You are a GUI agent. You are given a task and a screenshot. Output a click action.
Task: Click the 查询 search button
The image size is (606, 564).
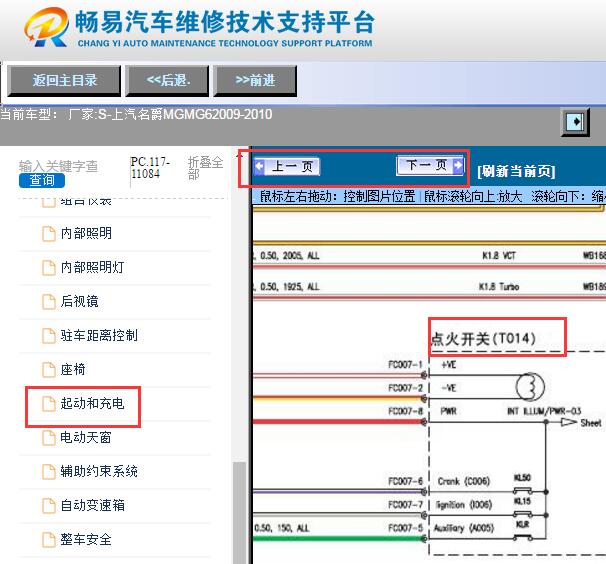(42, 180)
